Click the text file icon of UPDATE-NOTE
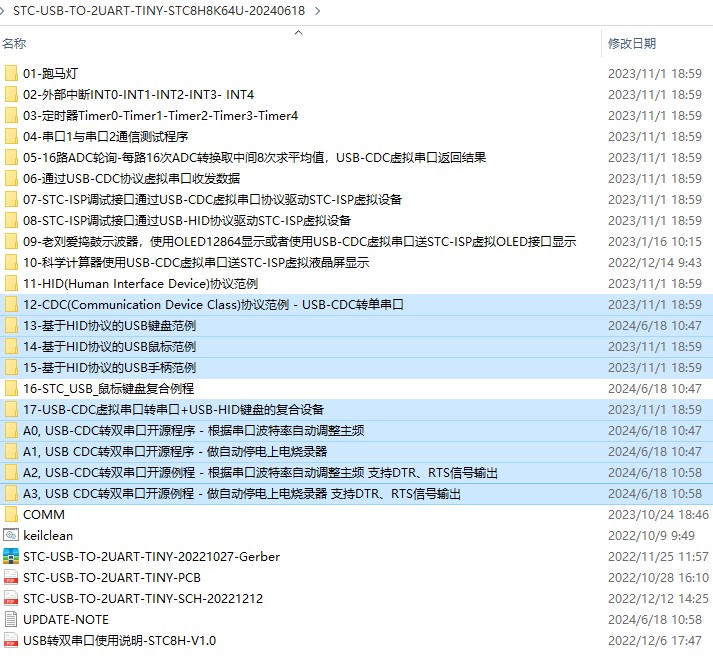Screen dimensions: 713x659 click(11, 619)
